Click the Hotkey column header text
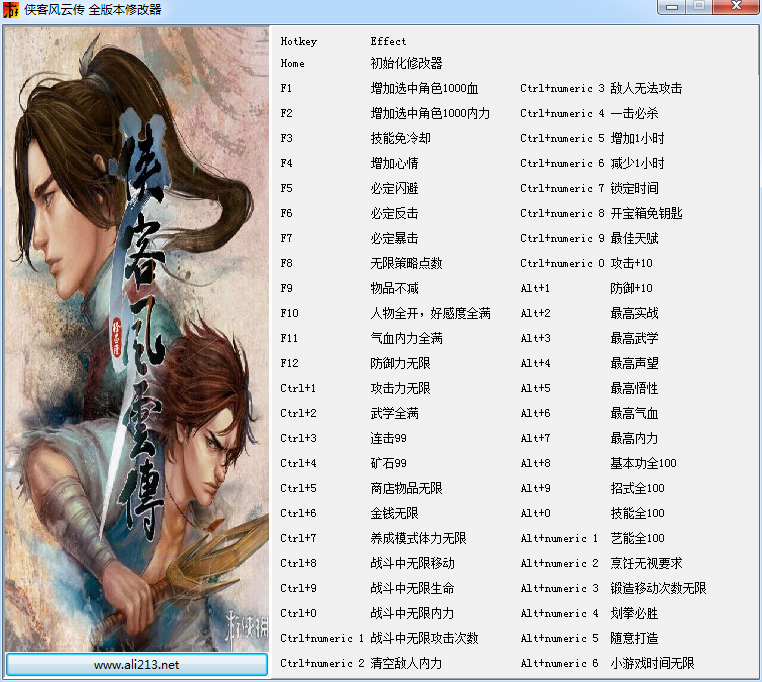The height and width of the screenshot is (682, 762). tap(298, 41)
